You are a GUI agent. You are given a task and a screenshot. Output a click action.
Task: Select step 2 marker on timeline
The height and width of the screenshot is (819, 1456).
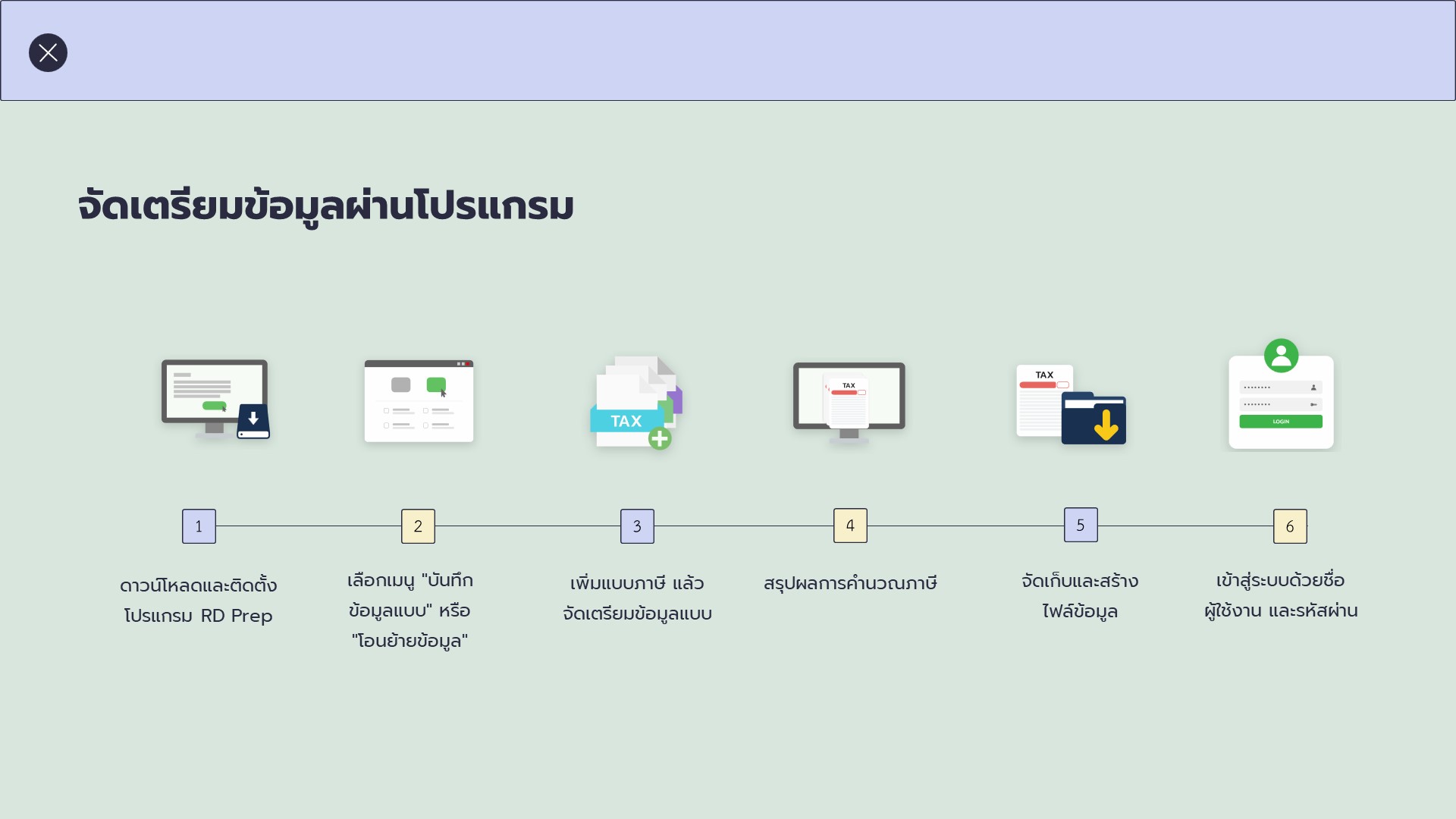(418, 526)
